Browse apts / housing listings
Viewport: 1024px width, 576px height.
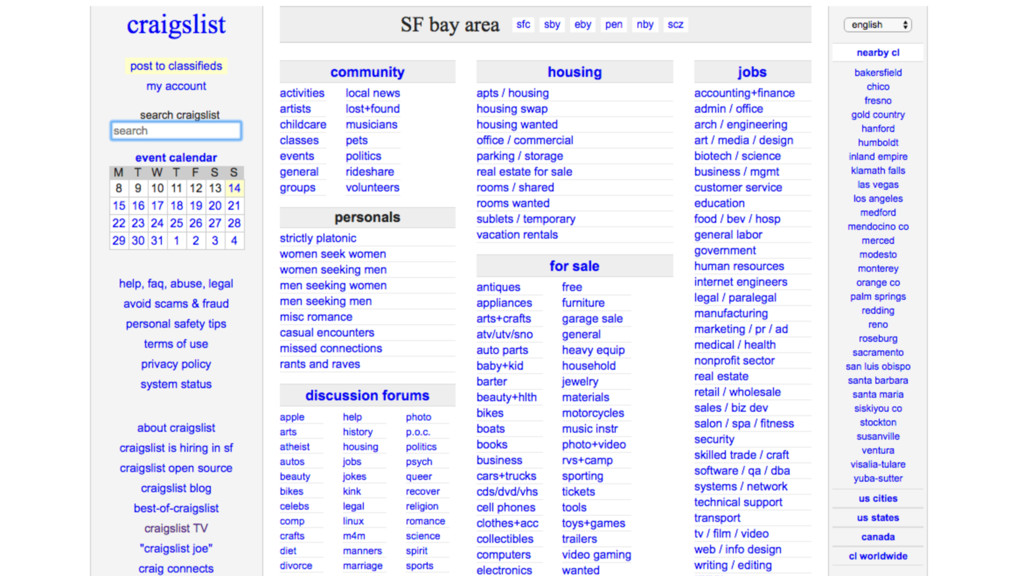513,93
